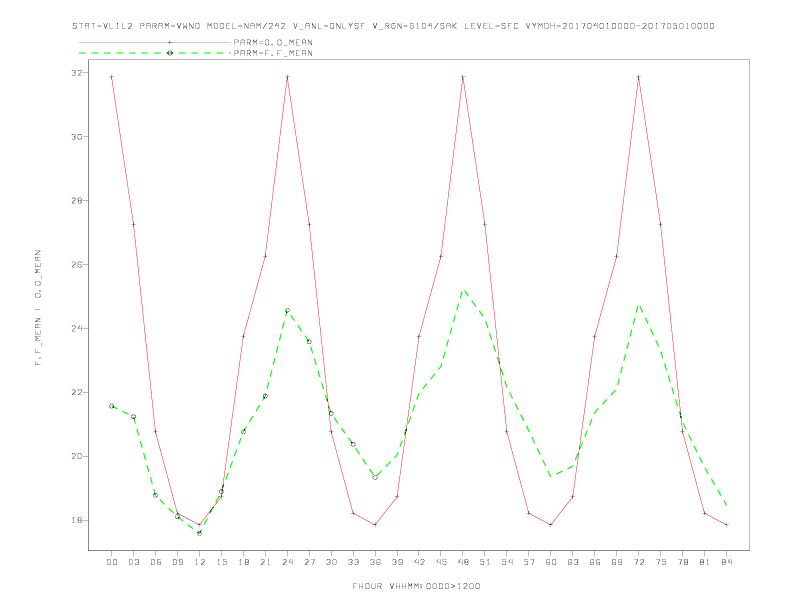The width and height of the screenshot is (792, 612).
Task: Click y-axis tick label 18
Action: (76, 520)
